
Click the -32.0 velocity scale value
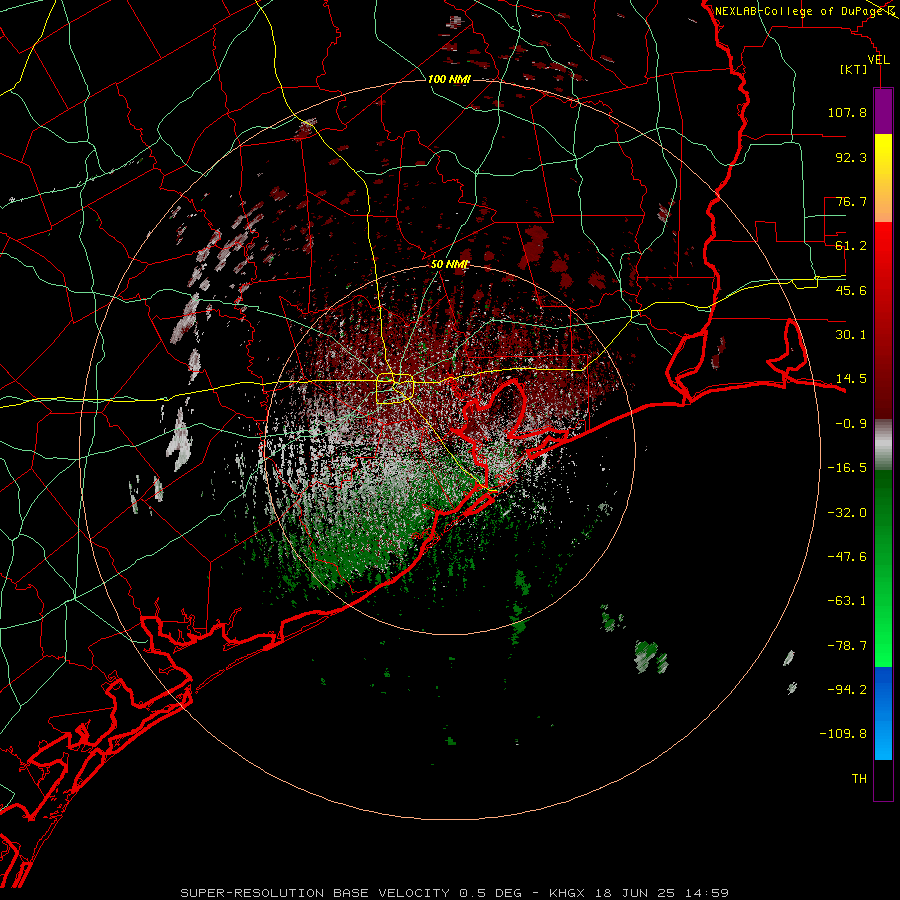tap(847, 513)
